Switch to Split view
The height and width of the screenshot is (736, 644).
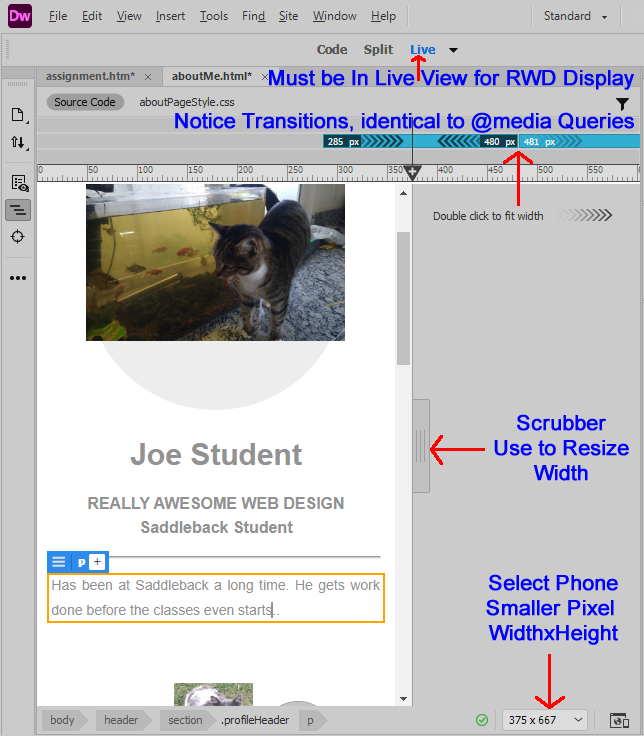coord(378,49)
